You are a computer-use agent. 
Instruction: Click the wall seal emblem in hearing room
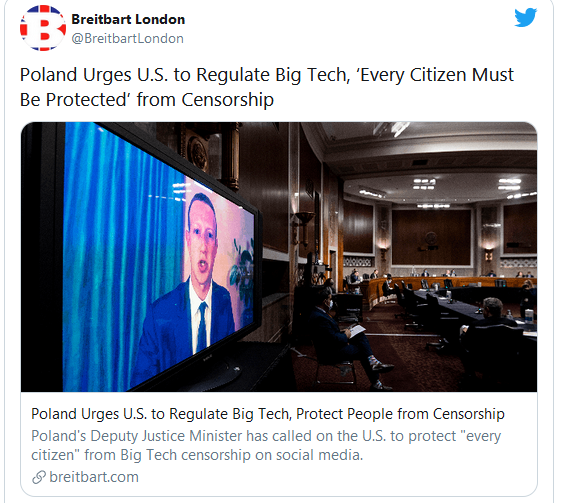tap(431, 240)
